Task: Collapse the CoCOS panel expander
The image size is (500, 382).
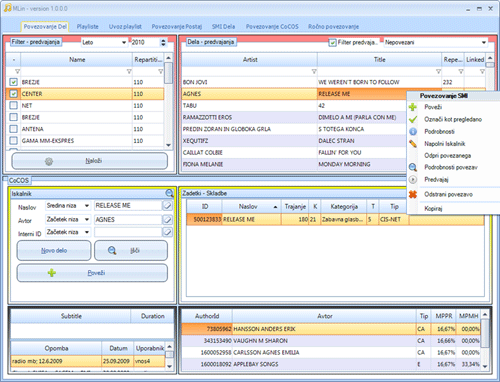Action: point(5,179)
